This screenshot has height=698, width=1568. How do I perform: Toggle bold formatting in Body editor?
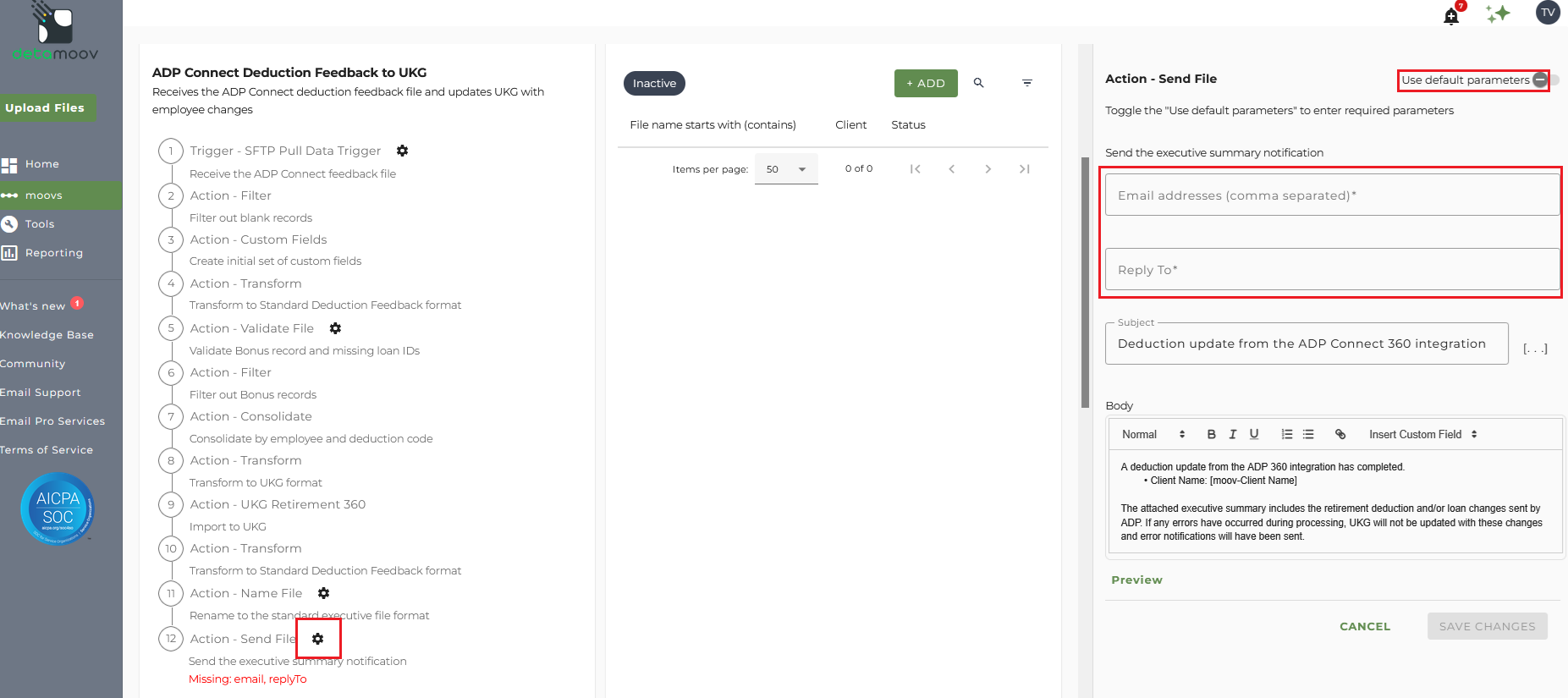point(1212,434)
